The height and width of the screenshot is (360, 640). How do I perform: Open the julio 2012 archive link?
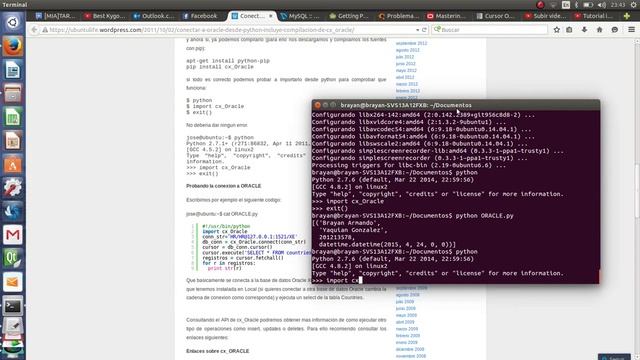(x=405, y=57)
